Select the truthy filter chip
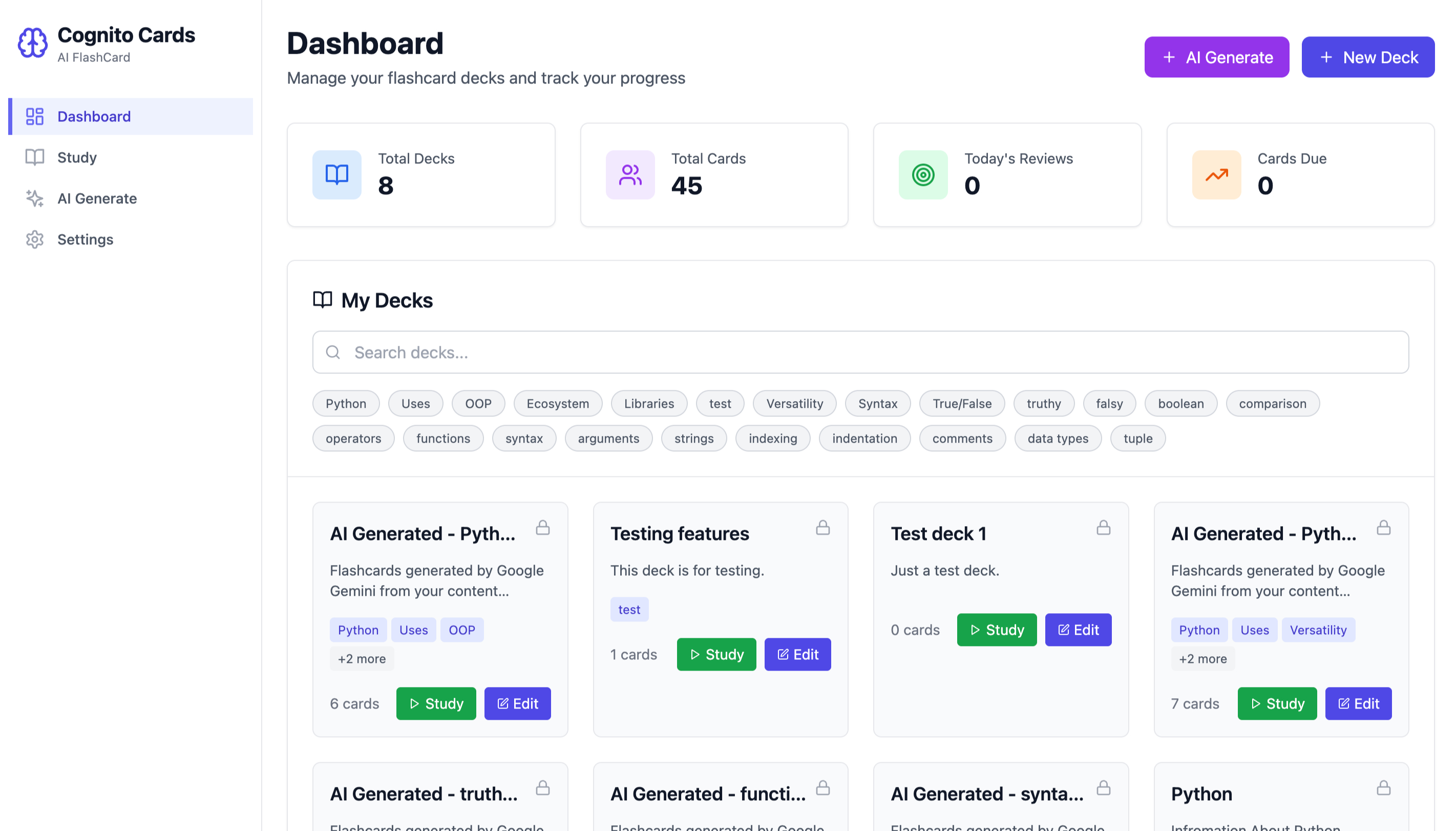 click(x=1044, y=404)
